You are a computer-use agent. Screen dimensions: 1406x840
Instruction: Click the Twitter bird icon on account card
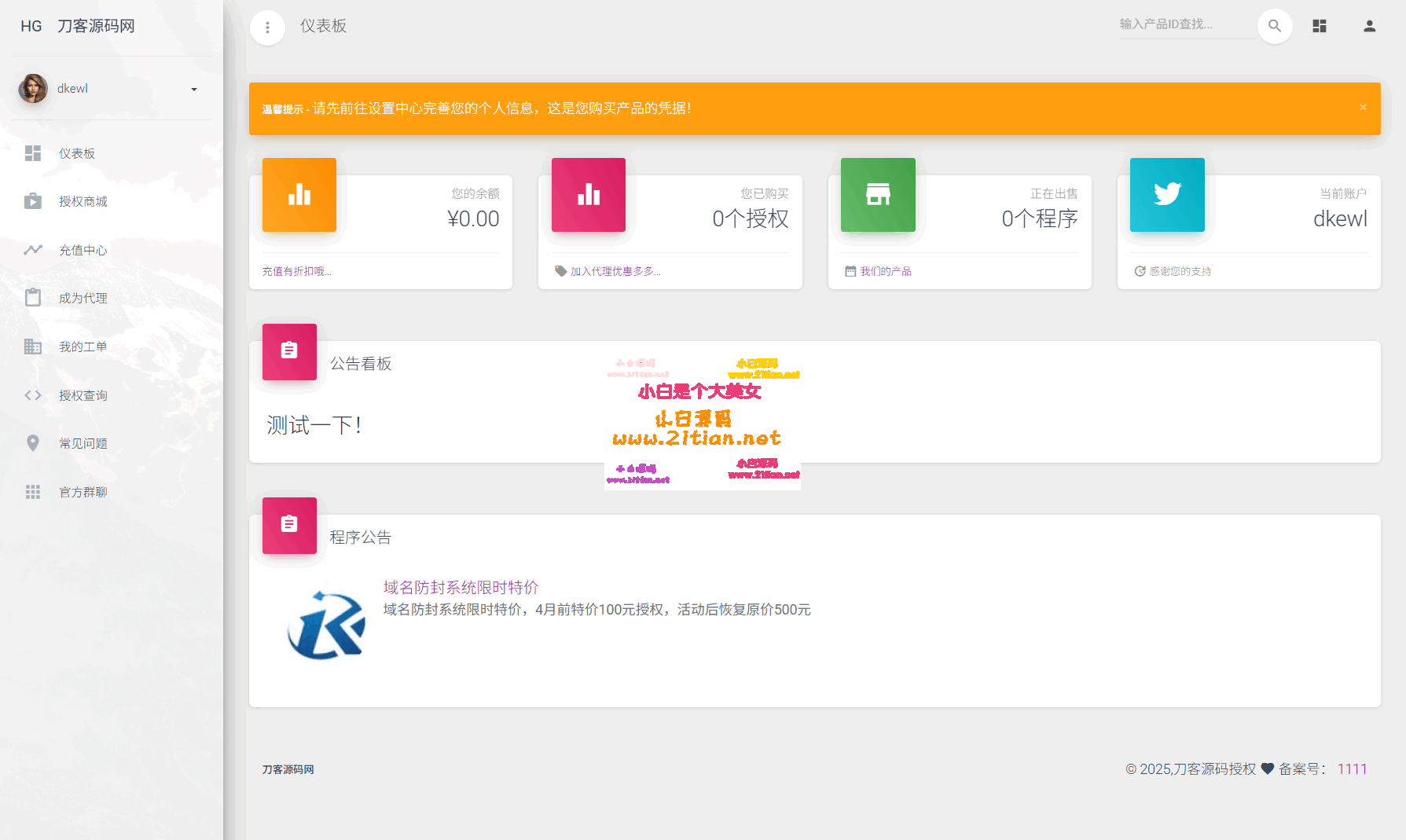pos(1167,195)
